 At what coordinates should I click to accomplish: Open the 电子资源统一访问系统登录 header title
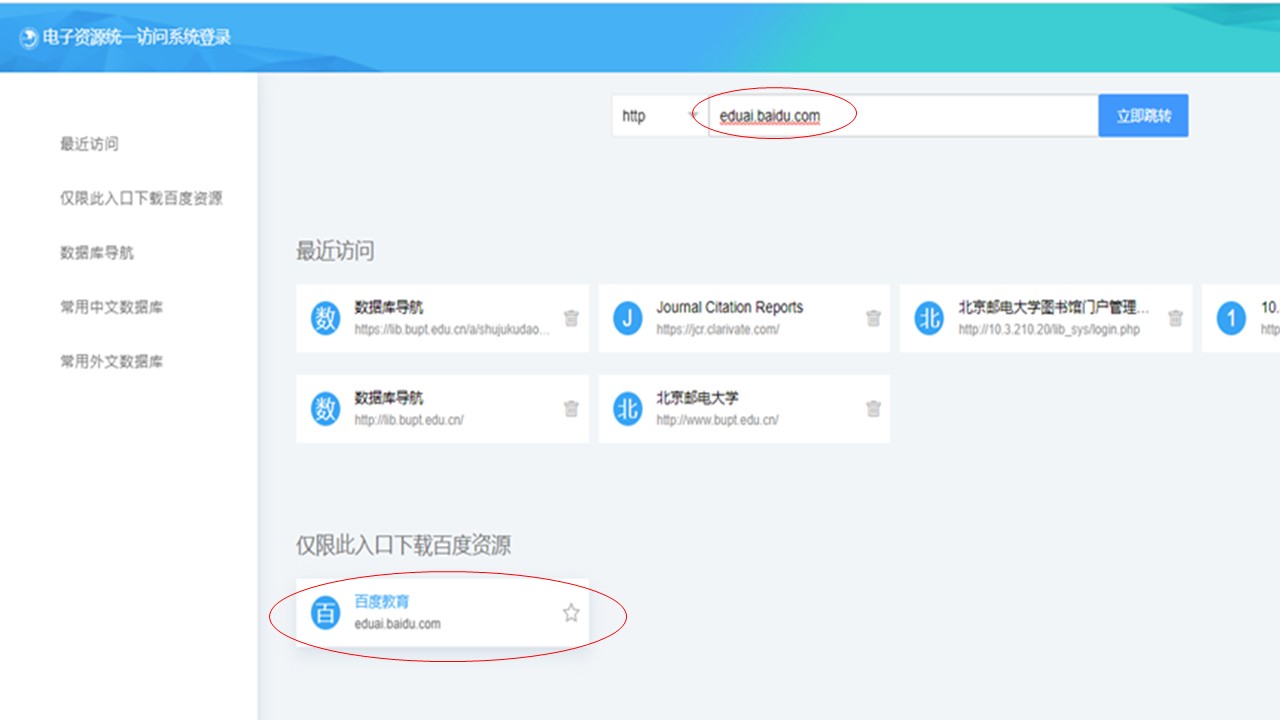(137, 38)
